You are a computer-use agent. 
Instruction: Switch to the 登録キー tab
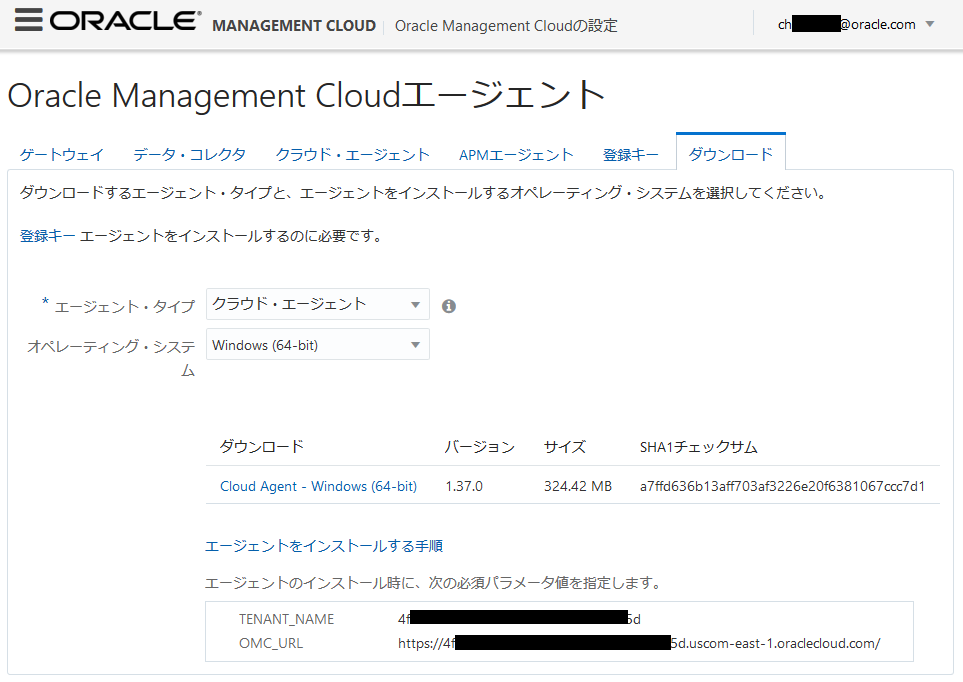(630, 154)
